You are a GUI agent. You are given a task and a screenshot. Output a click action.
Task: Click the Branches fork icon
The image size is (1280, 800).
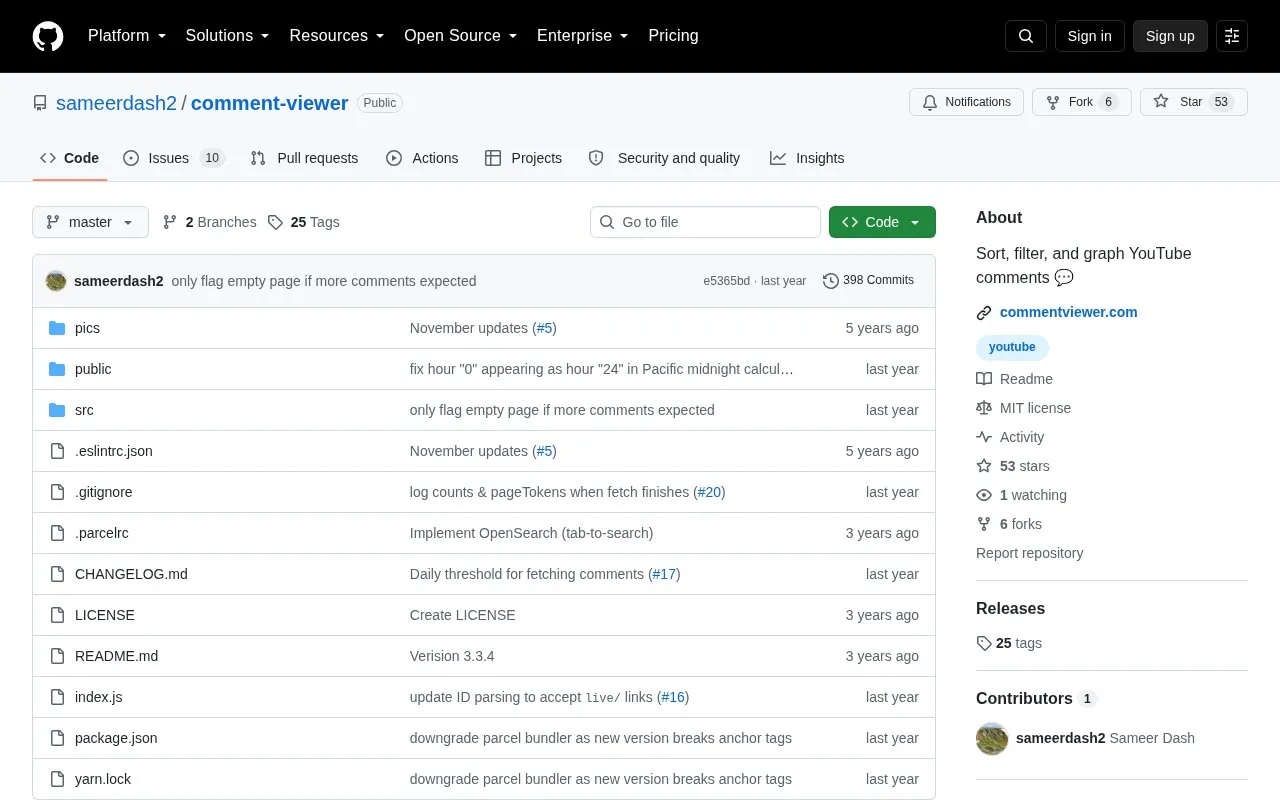click(170, 222)
